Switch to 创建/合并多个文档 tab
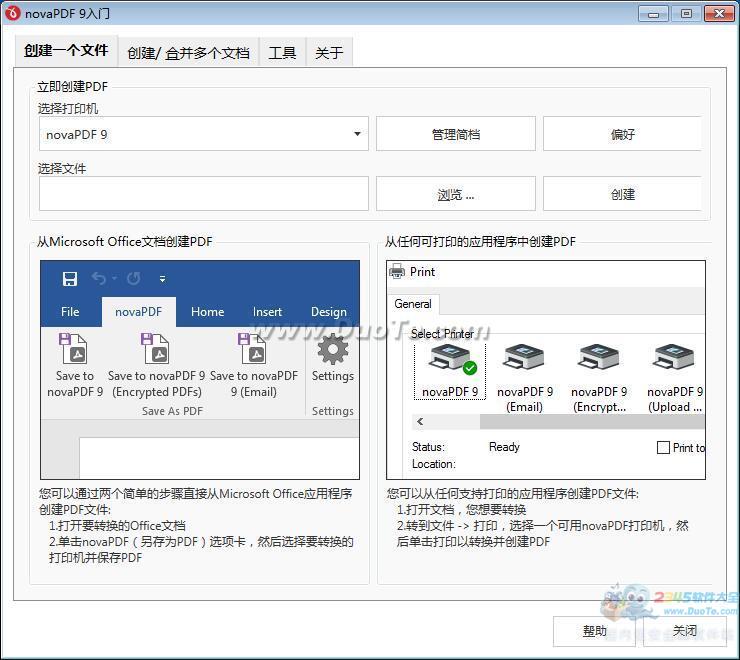The width and height of the screenshot is (740, 660). 188,52
